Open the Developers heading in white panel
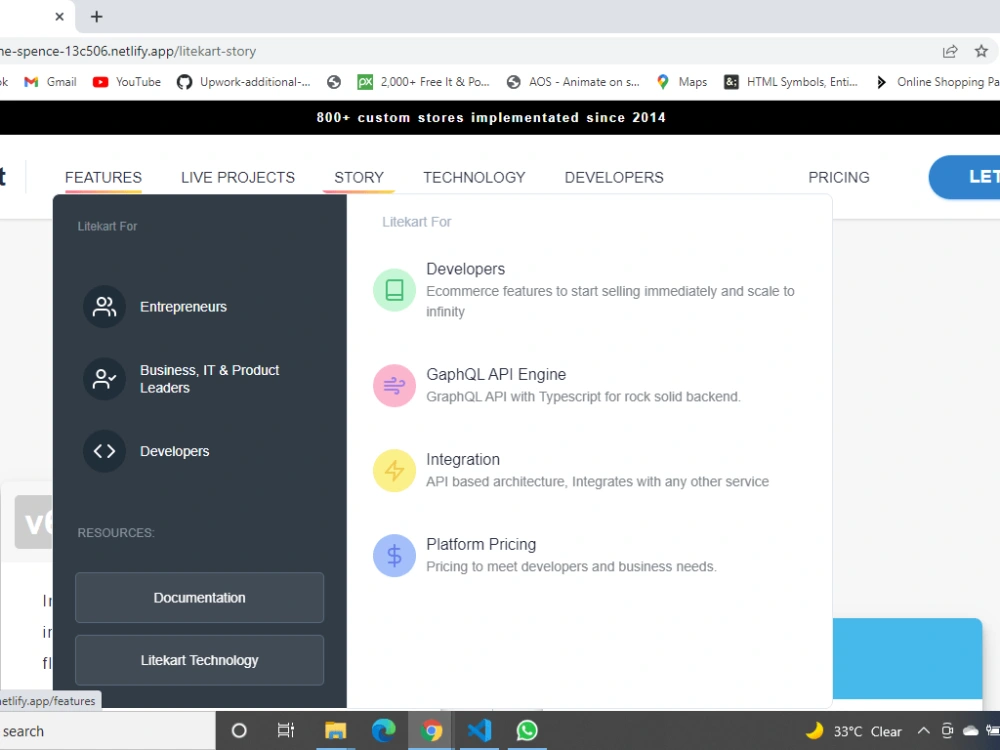The width and height of the screenshot is (1000, 750). (x=466, y=269)
